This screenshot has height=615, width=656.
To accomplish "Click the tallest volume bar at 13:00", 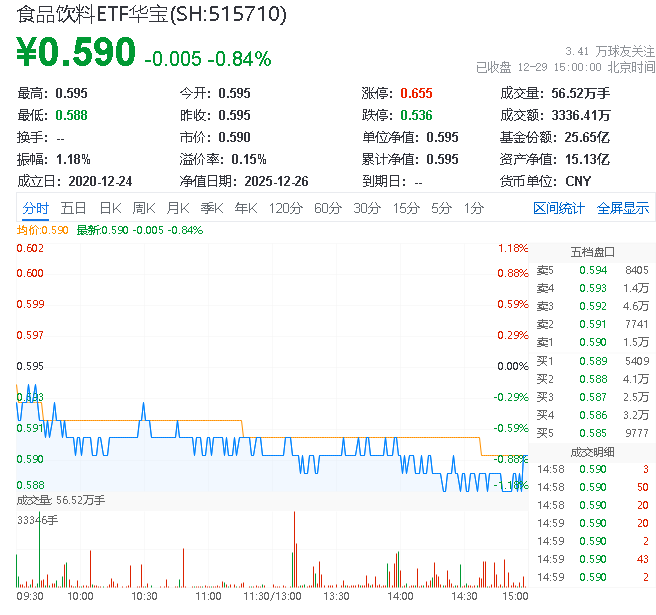I will [295, 550].
